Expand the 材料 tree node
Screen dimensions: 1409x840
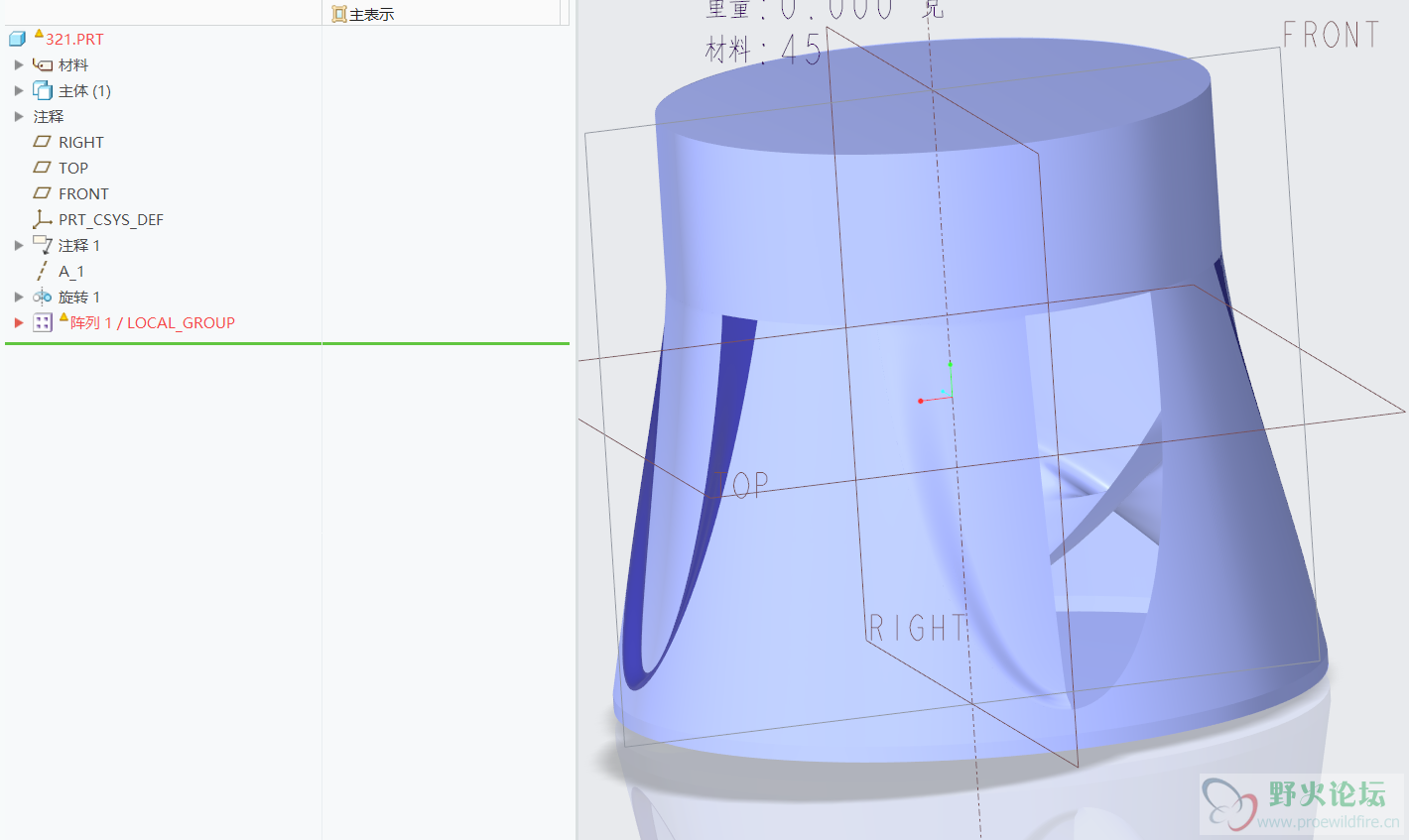pos(19,64)
